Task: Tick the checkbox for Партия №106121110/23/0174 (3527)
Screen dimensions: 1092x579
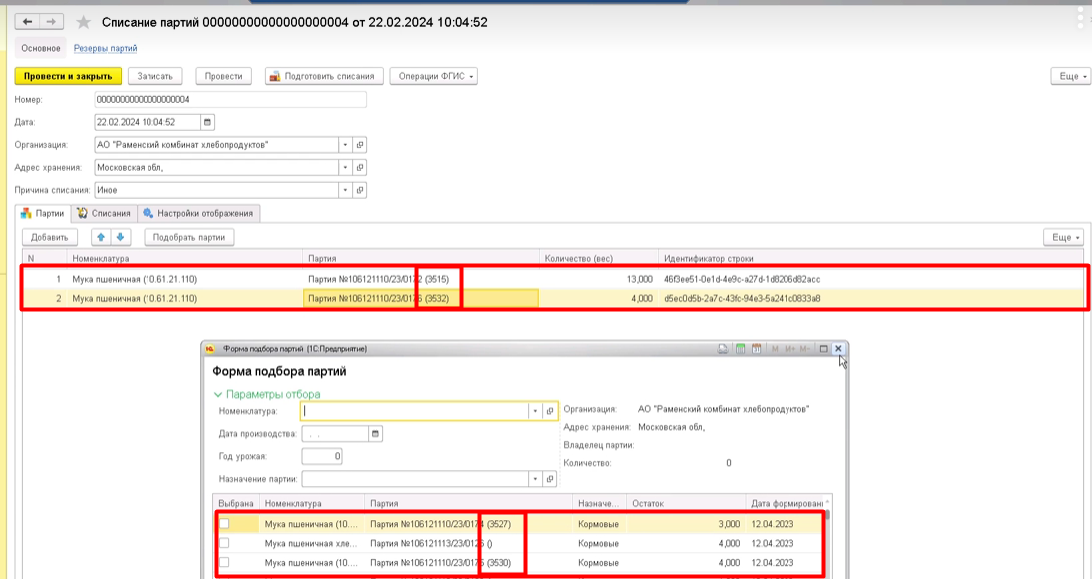Action: tap(224, 524)
